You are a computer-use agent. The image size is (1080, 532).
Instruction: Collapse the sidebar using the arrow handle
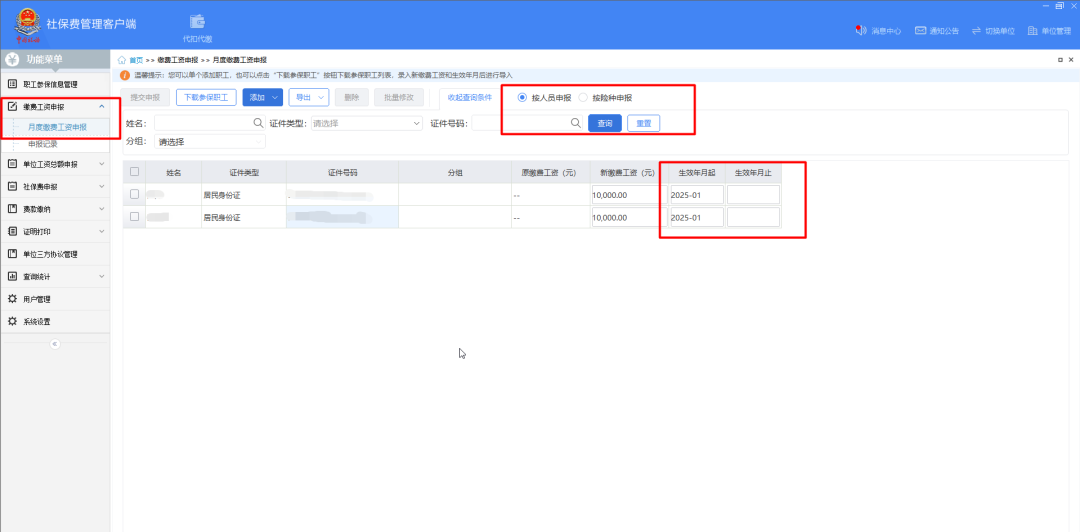55,343
